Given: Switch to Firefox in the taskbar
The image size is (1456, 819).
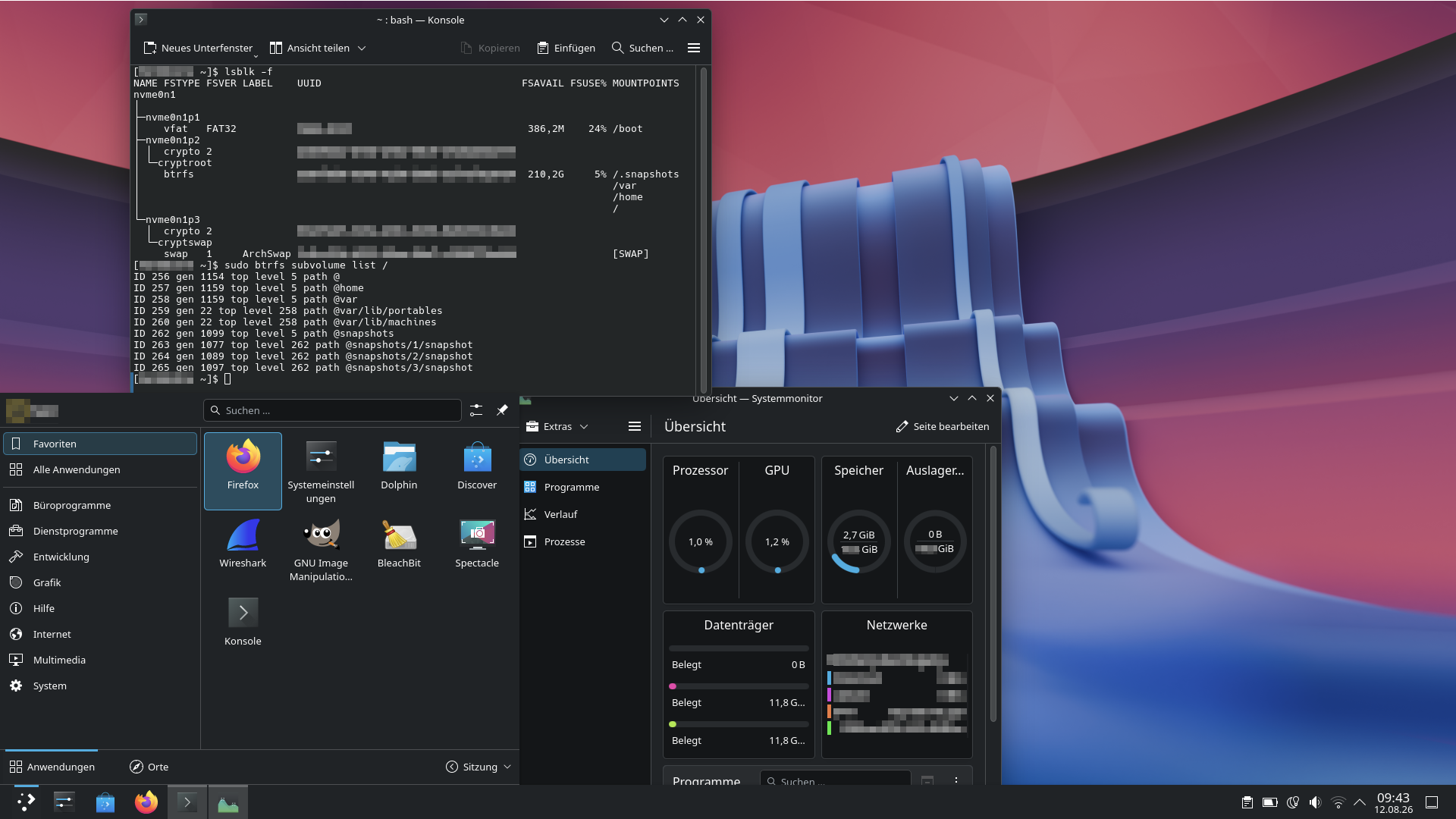Looking at the screenshot, I should click(x=146, y=802).
